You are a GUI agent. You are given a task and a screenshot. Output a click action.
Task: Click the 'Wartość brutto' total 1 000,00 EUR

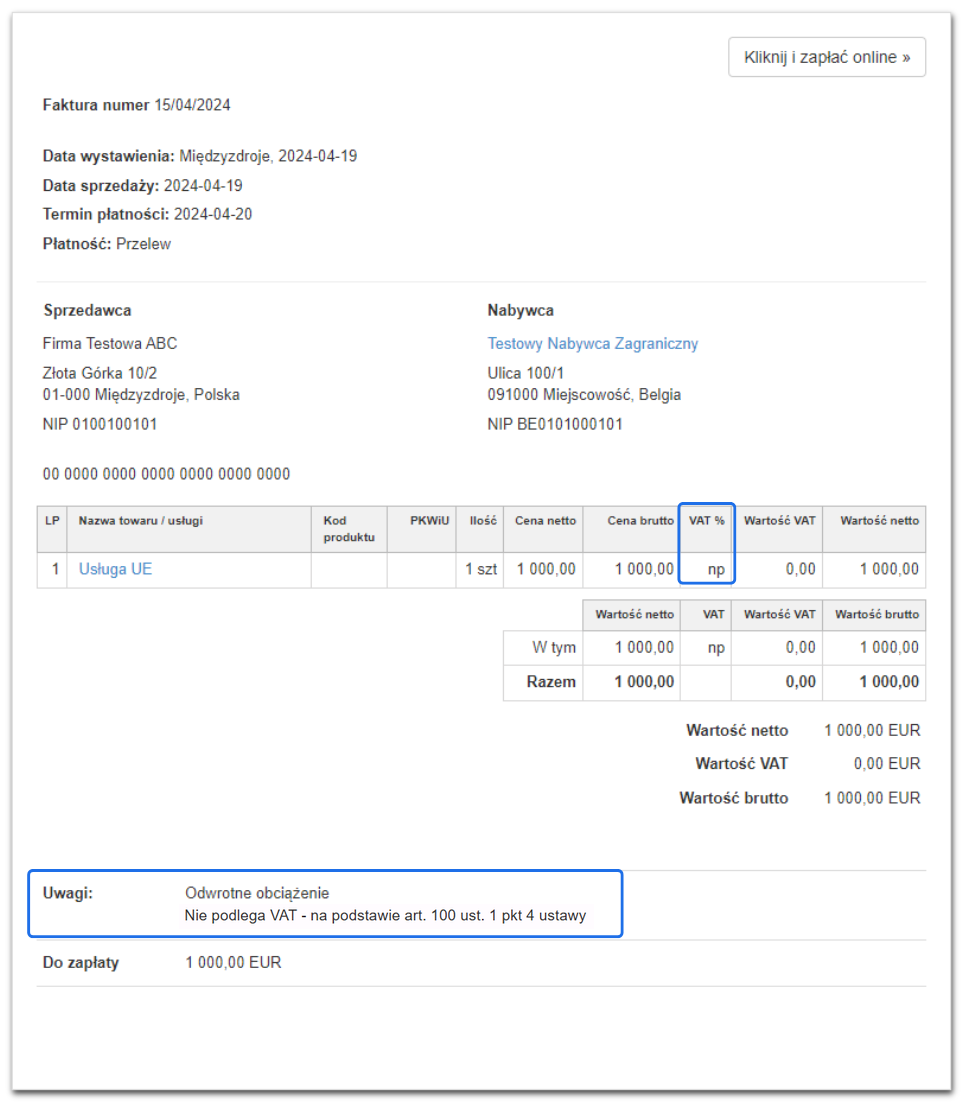[872, 798]
